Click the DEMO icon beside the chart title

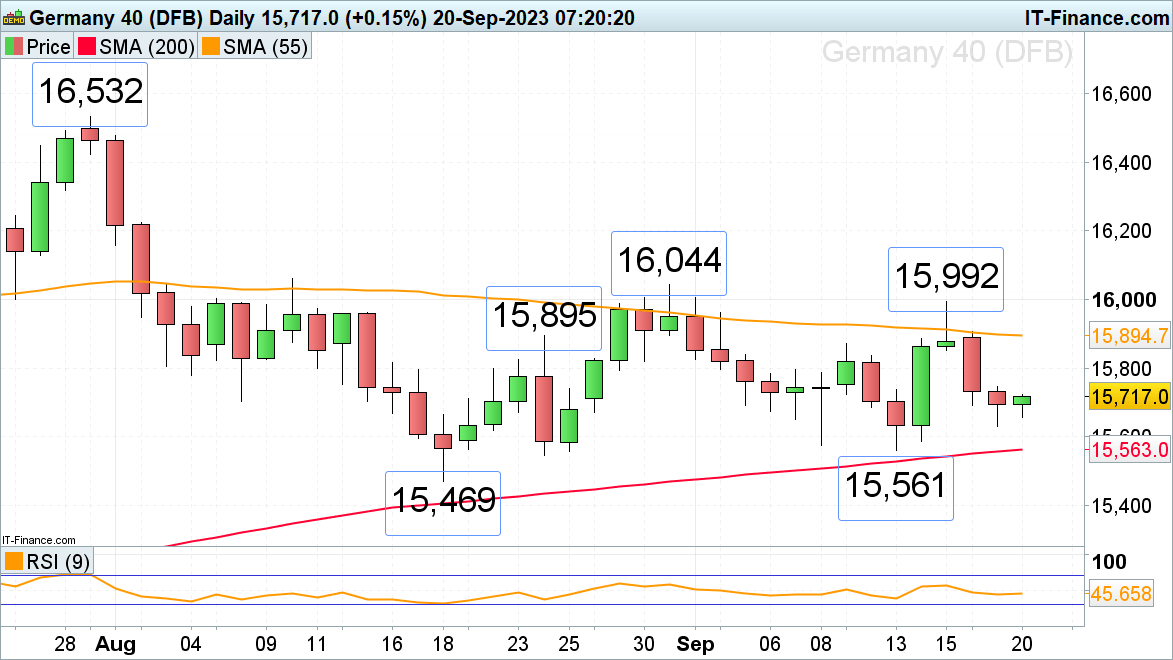click(13, 16)
